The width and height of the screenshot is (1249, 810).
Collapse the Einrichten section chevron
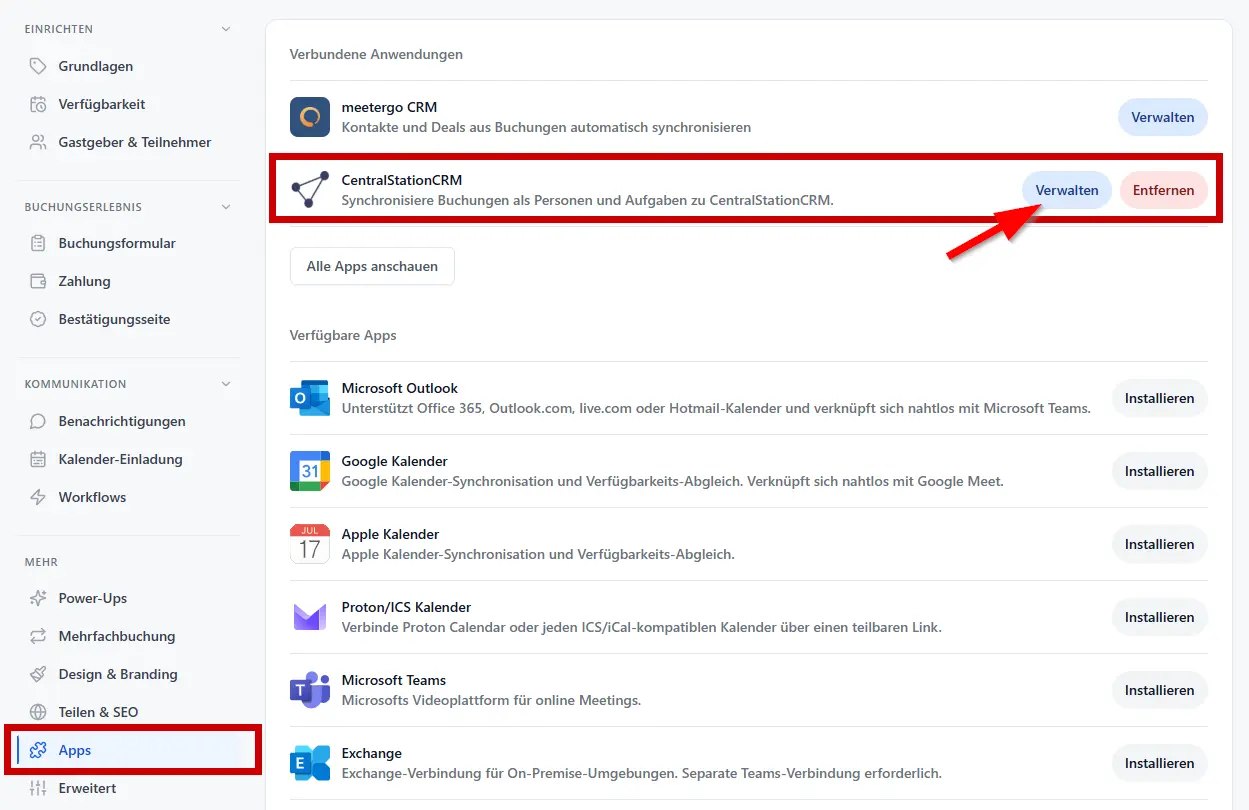tap(226, 29)
